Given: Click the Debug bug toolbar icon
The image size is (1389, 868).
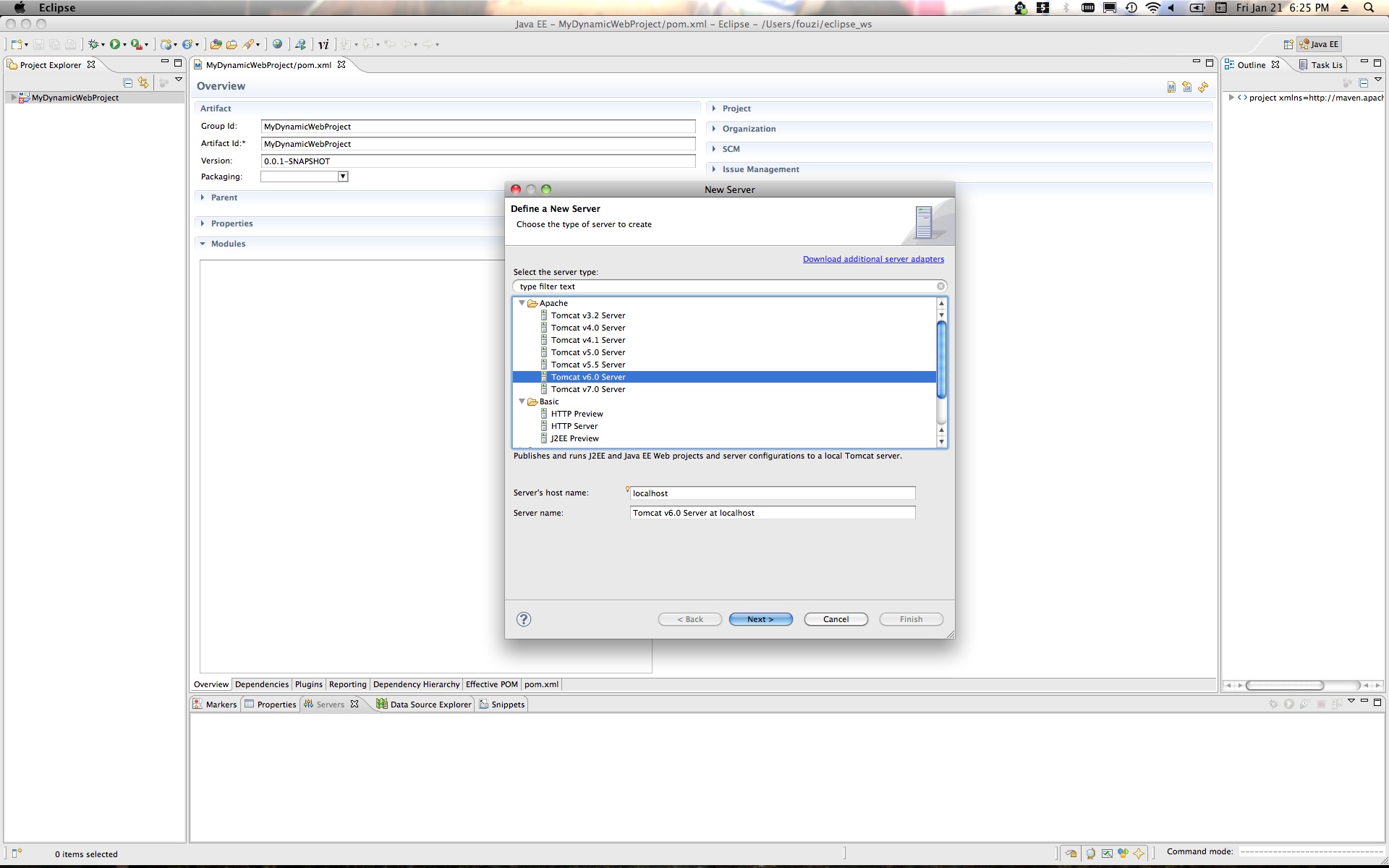Looking at the screenshot, I should click(x=93, y=44).
